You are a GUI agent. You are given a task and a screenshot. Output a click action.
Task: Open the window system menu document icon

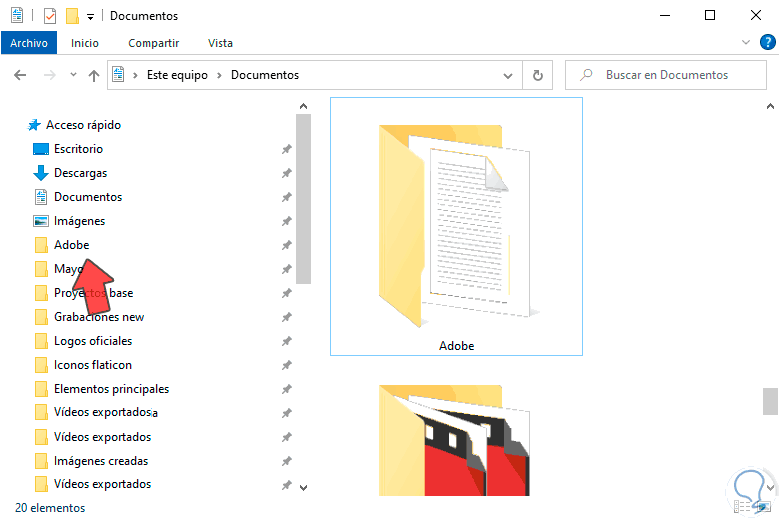click(x=17, y=15)
